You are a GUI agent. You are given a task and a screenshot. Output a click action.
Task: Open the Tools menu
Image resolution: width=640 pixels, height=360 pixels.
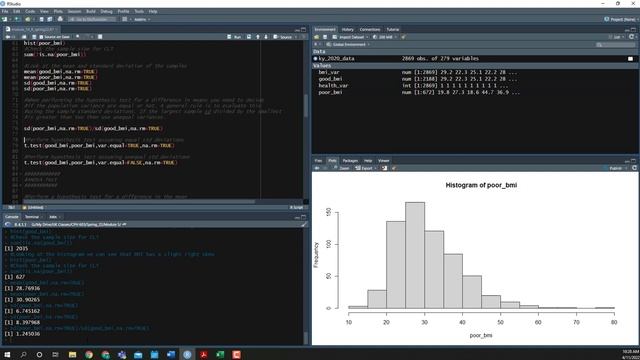139,11
